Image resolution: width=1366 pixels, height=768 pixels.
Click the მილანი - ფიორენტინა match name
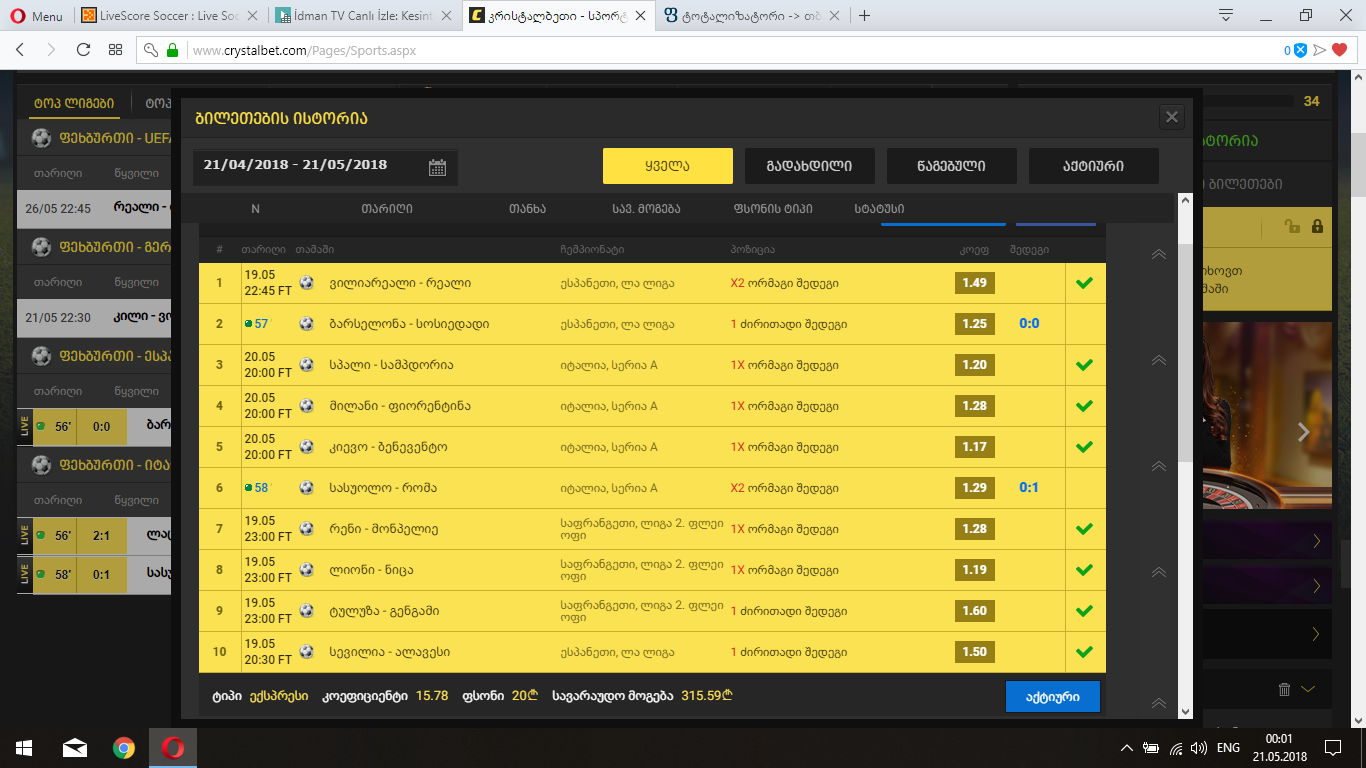(399, 406)
